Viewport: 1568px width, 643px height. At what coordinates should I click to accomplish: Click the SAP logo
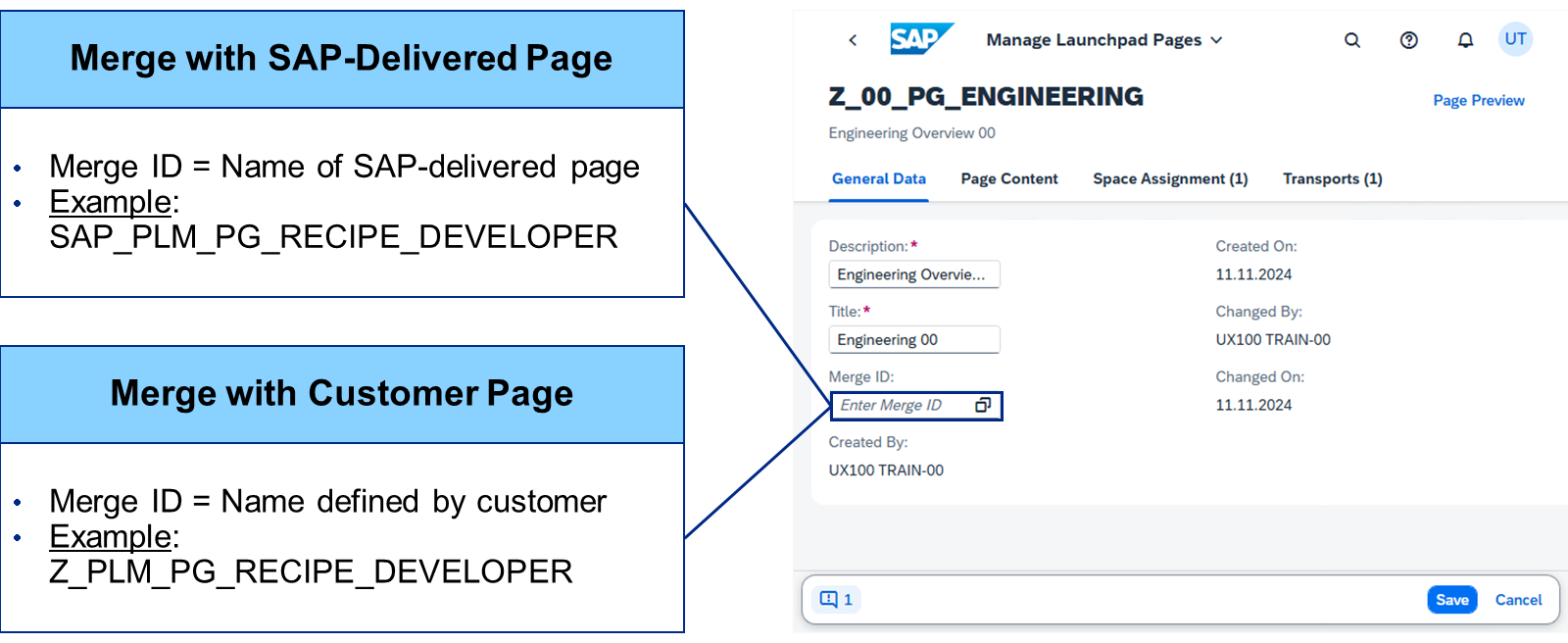point(921,39)
